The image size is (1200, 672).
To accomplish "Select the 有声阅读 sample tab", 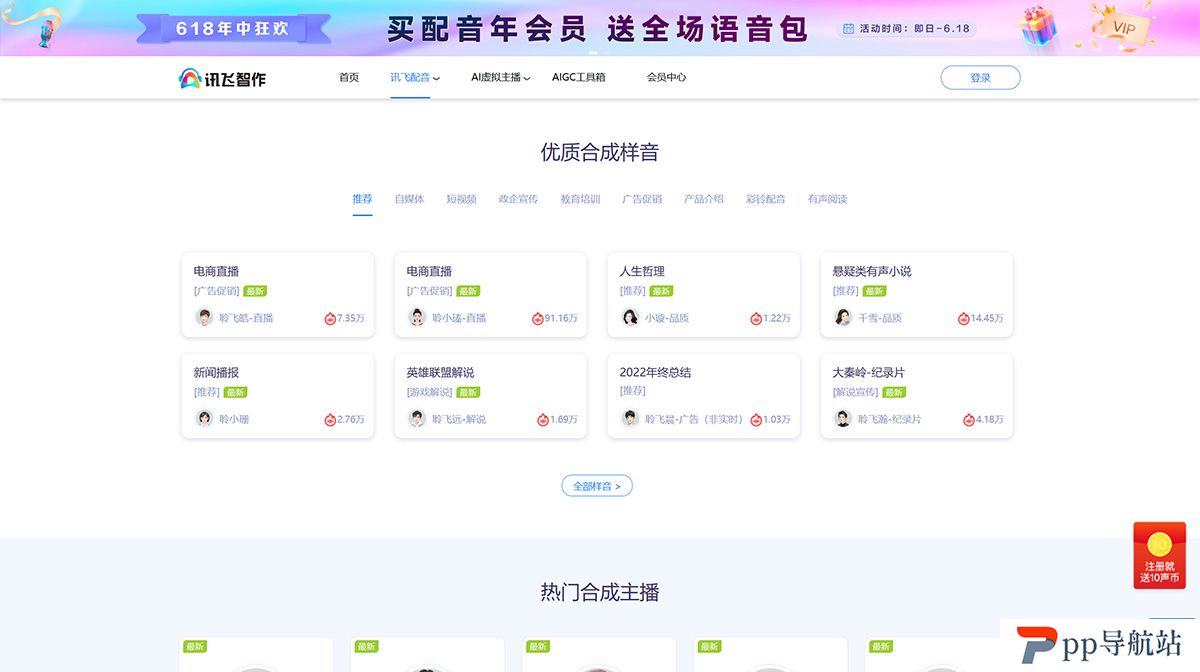I will (828, 199).
